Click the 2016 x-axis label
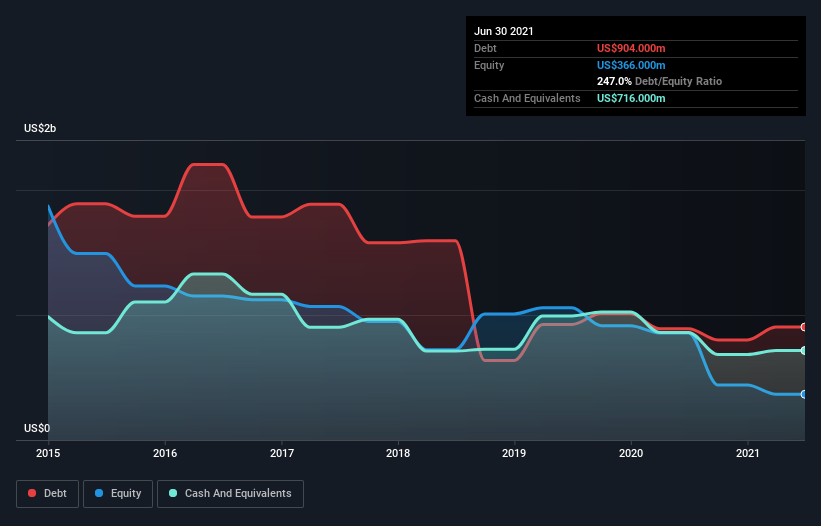This screenshot has height=526, width=821. [165, 453]
